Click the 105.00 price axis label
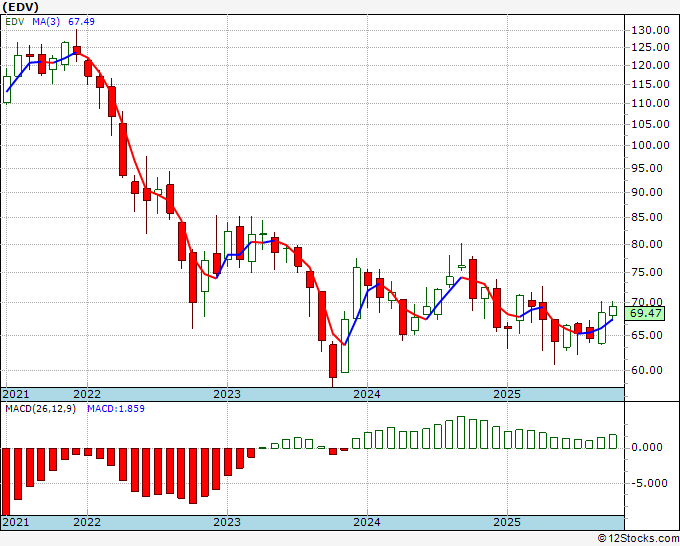 [x=650, y=124]
